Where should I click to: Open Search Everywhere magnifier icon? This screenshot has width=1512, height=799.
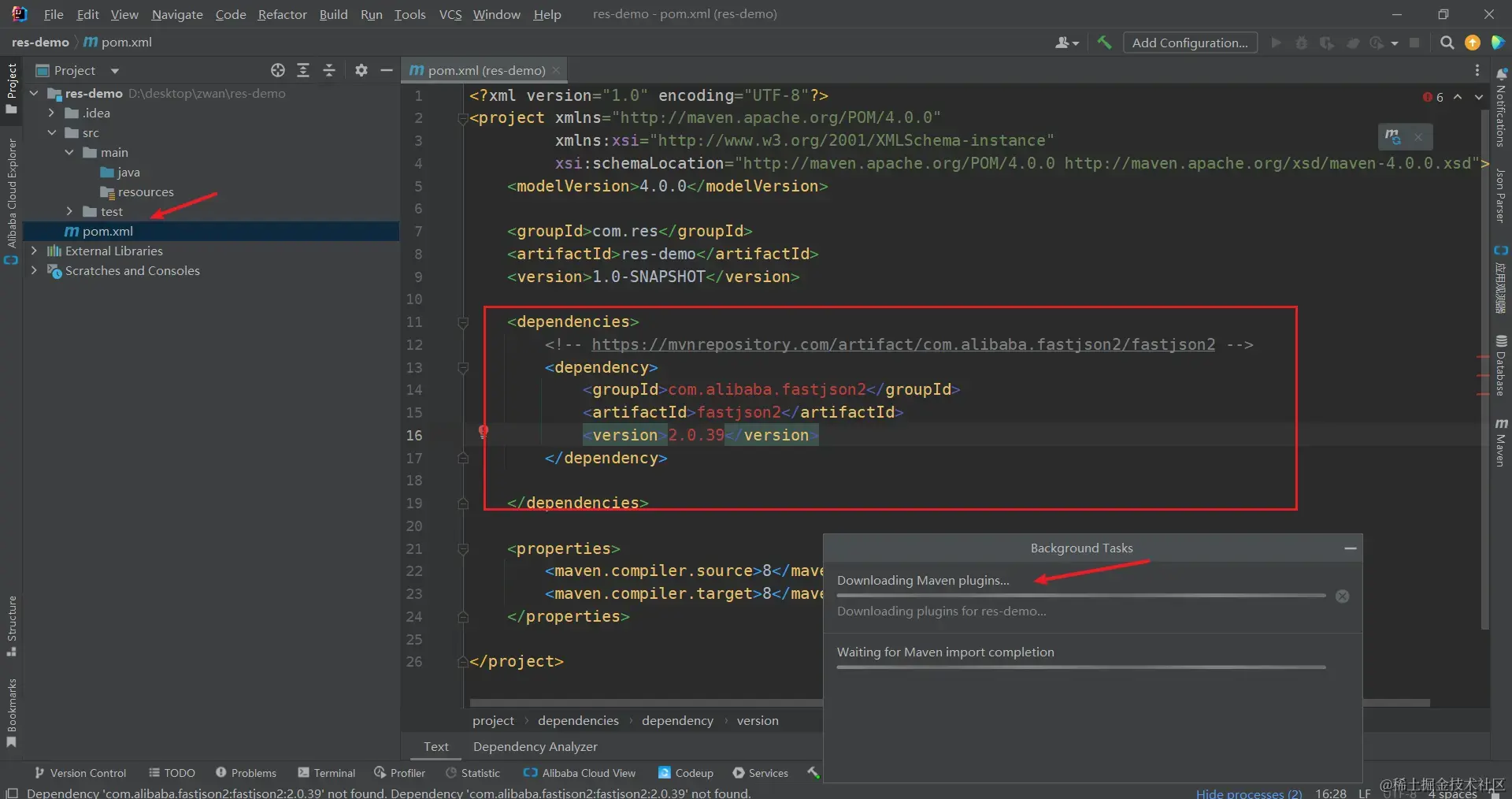coord(1447,43)
